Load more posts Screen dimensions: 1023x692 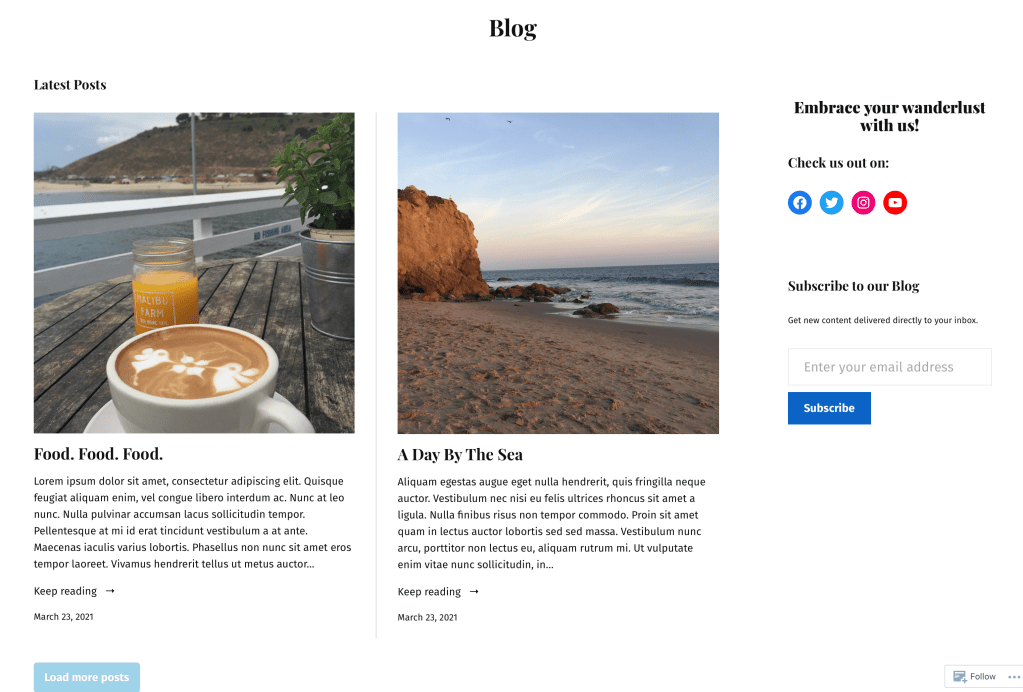pyautogui.click(x=87, y=677)
